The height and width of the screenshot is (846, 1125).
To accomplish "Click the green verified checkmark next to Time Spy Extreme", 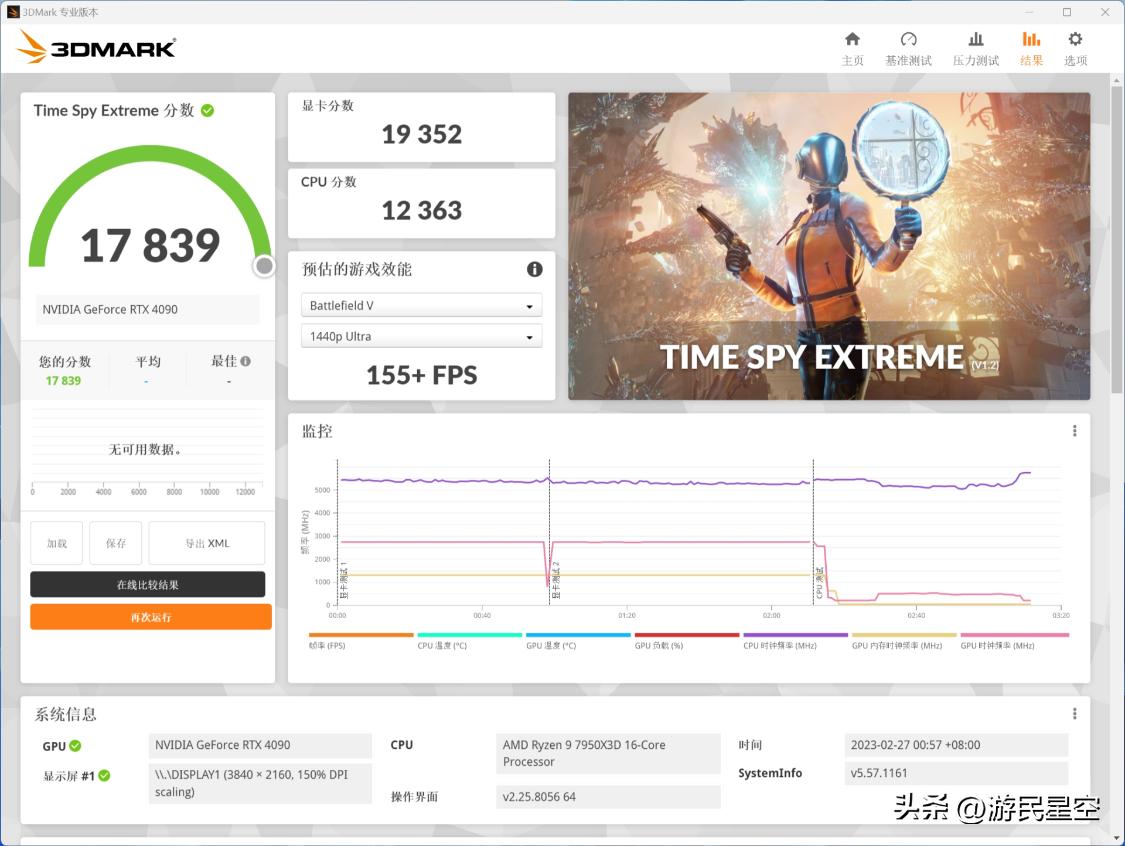I will [206, 110].
